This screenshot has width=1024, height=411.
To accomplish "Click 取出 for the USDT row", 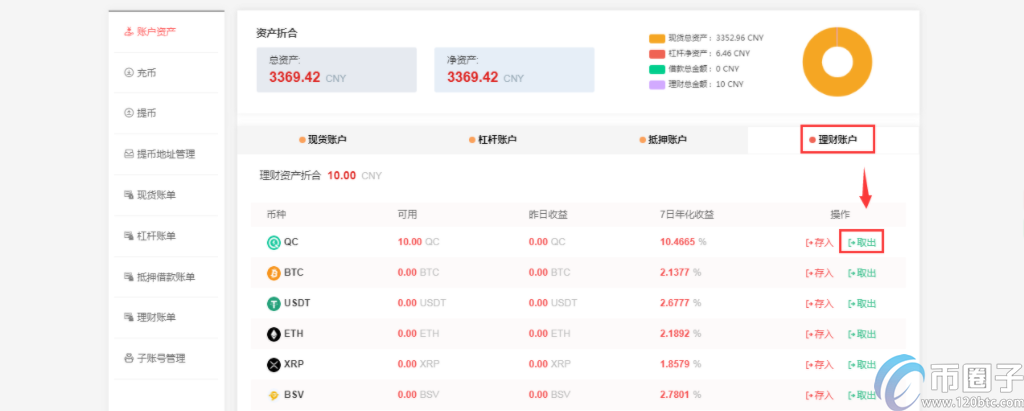I will (862, 304).
